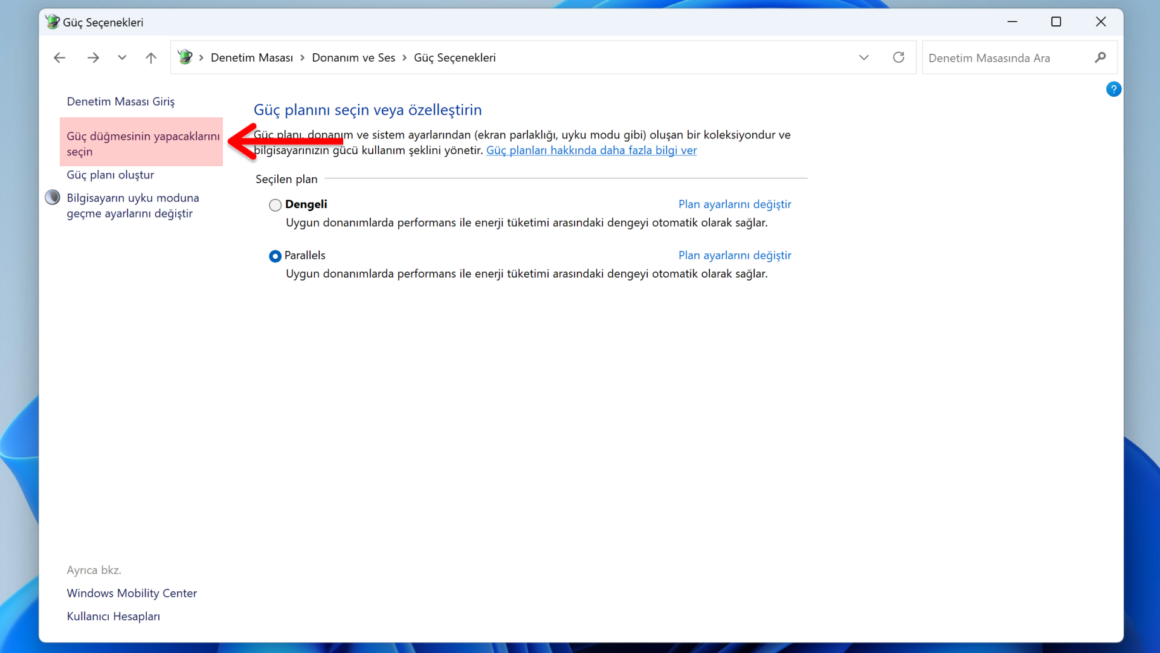Click the search magnifier icon
This screenshot has height=653, width=1160.
[x=1100, y=58]
